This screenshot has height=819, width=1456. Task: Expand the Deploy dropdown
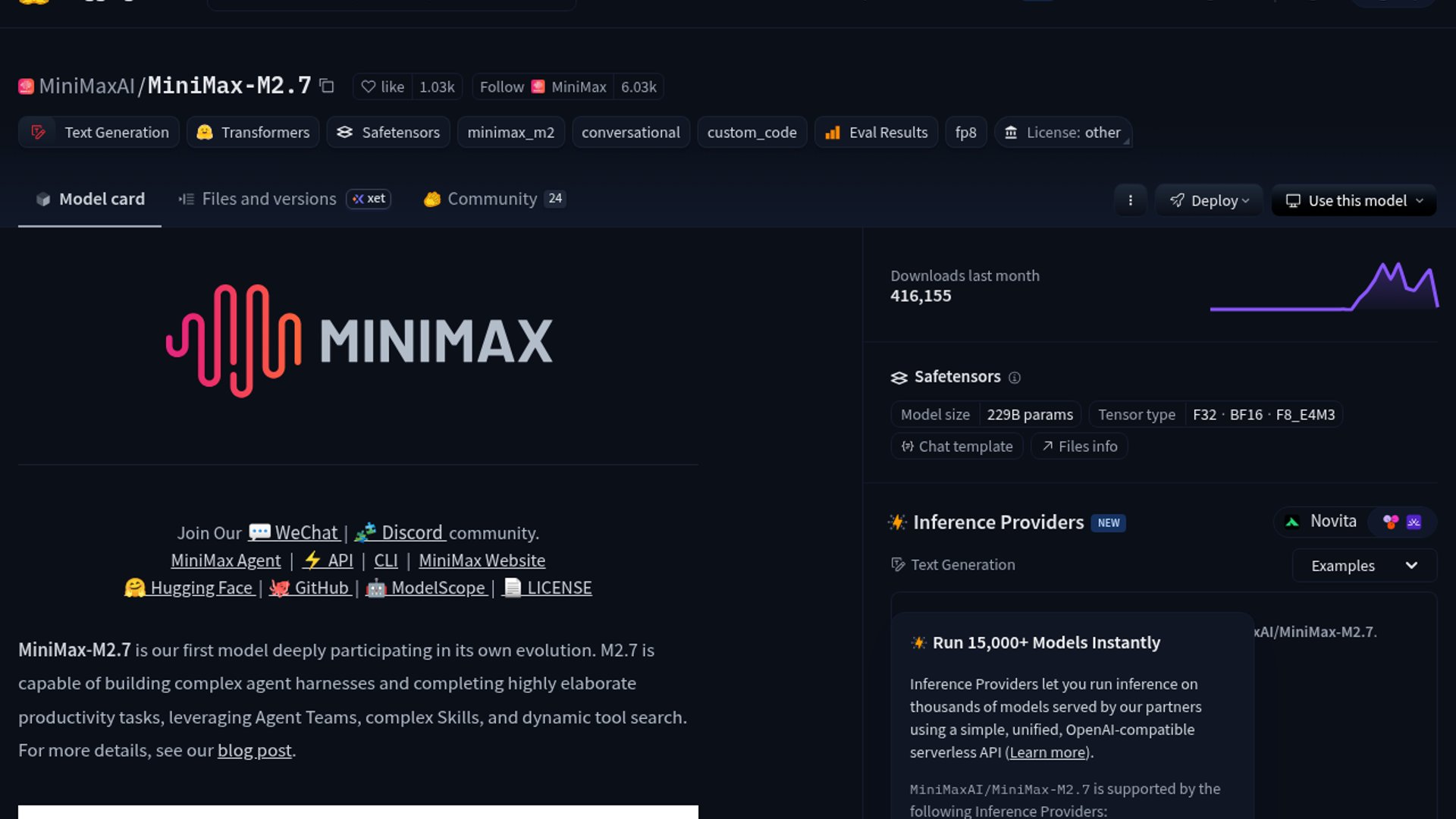pyautogui.click(x=1209, y=201)
